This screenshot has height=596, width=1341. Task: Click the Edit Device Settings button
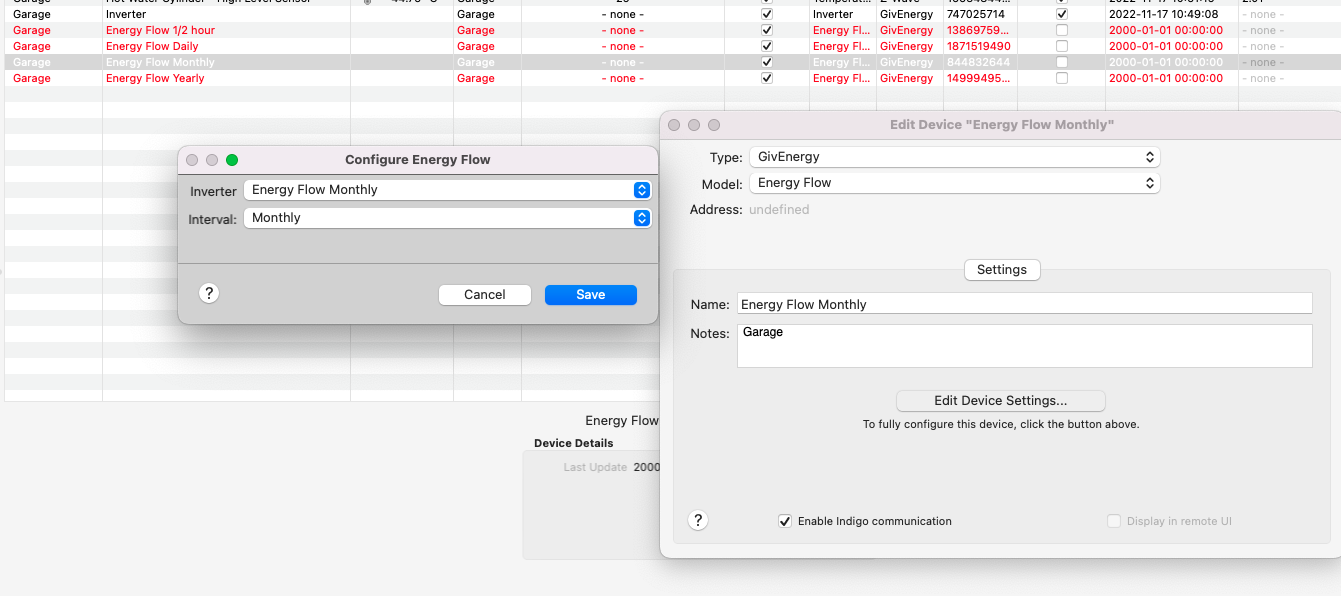(x=1001, y=401)
